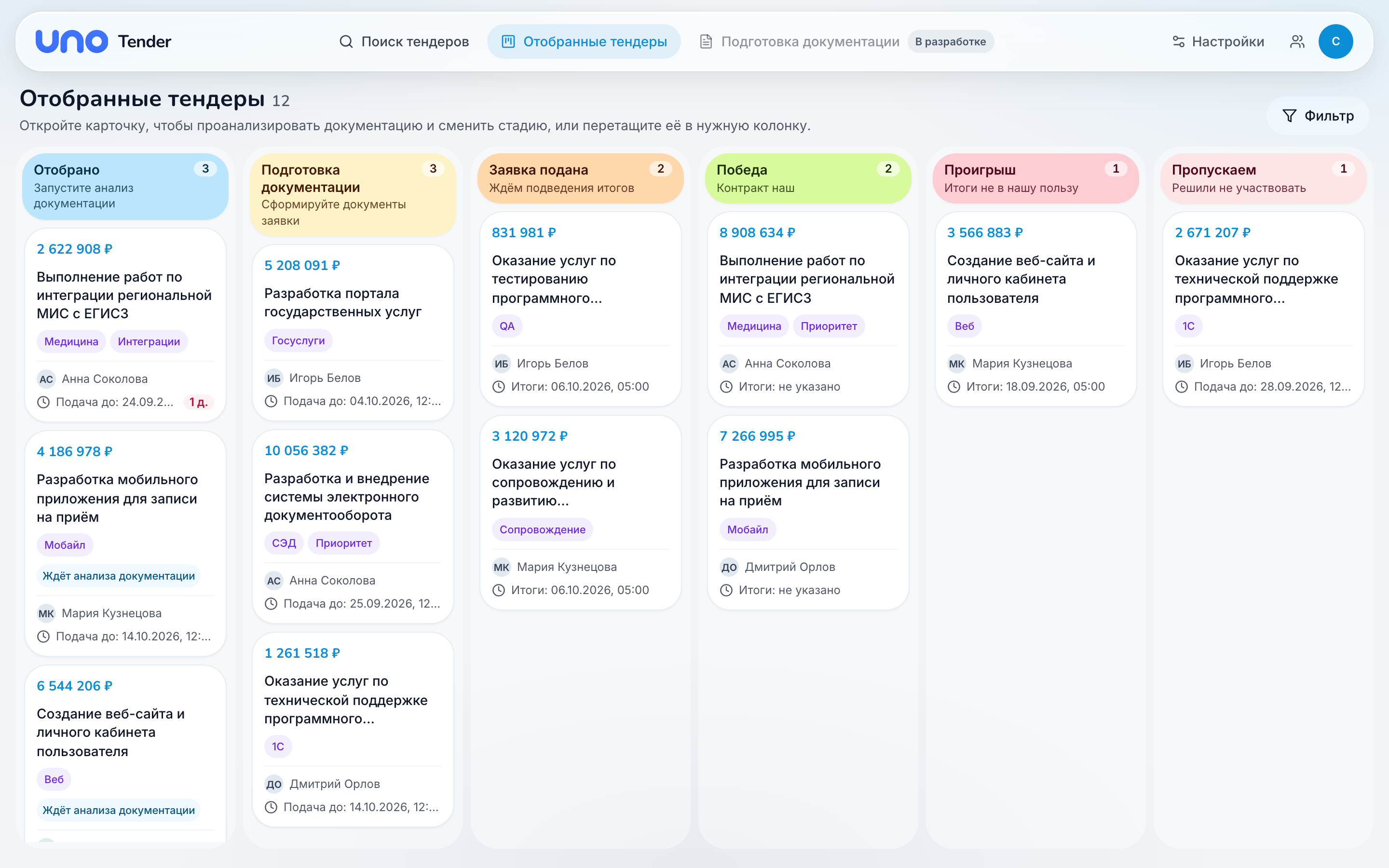The image size is (1389, 868).
Task: Click the Интеграции tag
Action: point(149,341)
